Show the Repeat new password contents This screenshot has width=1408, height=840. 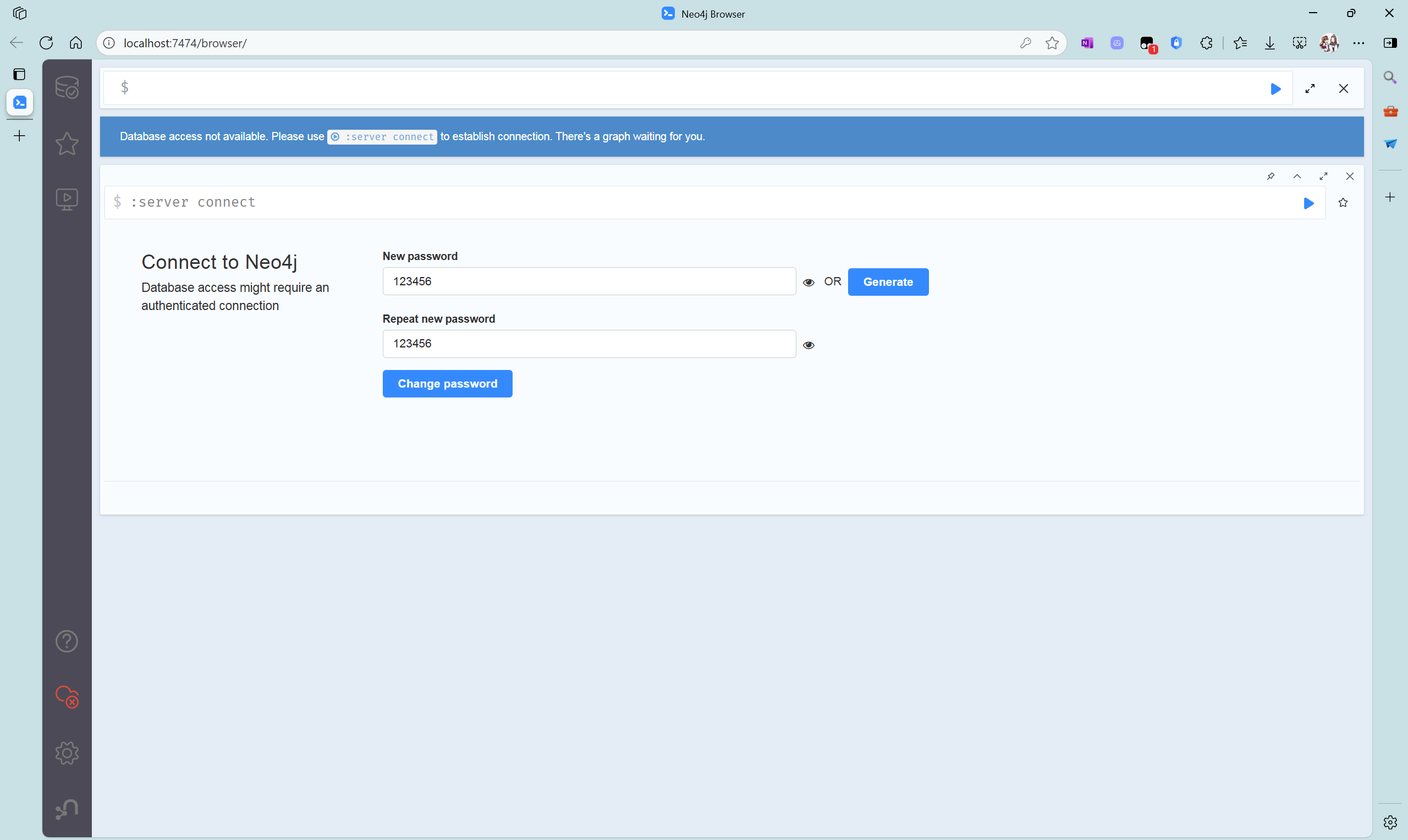809,345
